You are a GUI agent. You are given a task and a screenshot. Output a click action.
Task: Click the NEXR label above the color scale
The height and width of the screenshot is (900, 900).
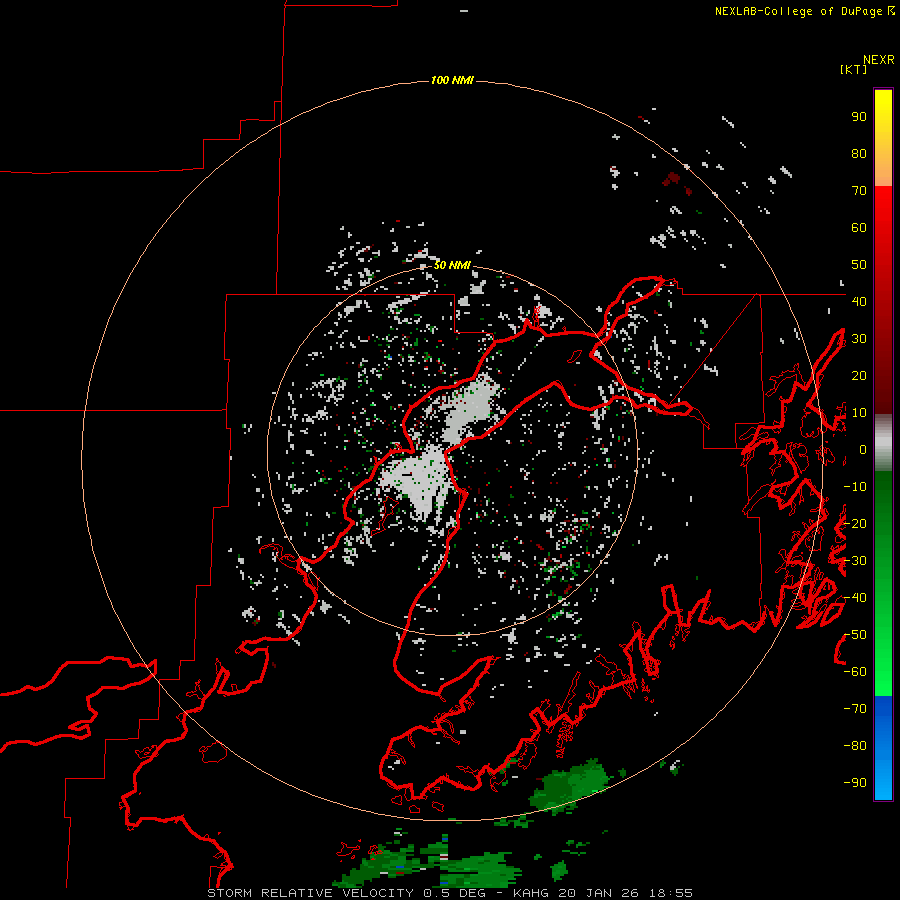tap(879, 60)
